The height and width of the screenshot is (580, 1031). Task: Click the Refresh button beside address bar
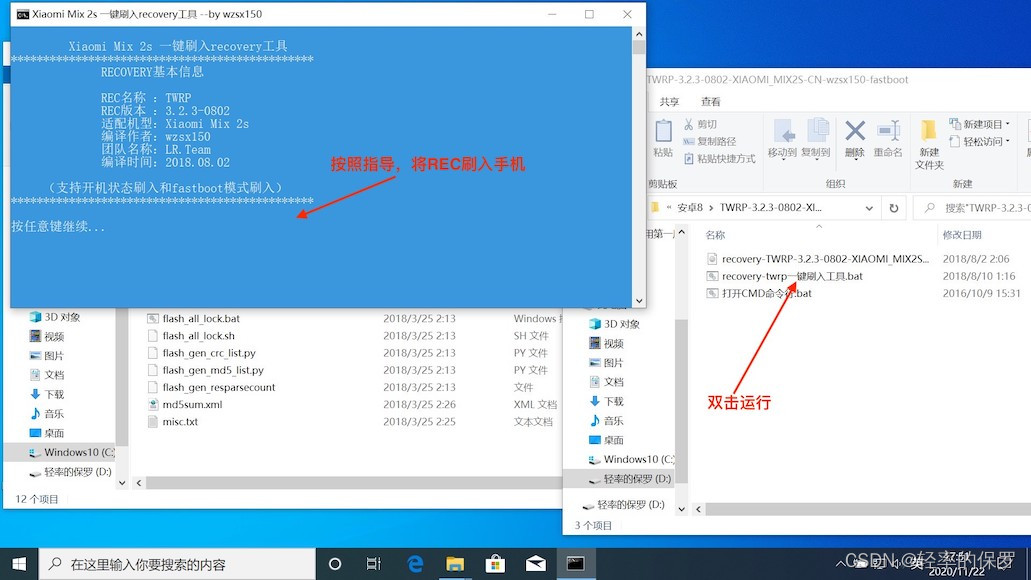[x=894, y=208]
